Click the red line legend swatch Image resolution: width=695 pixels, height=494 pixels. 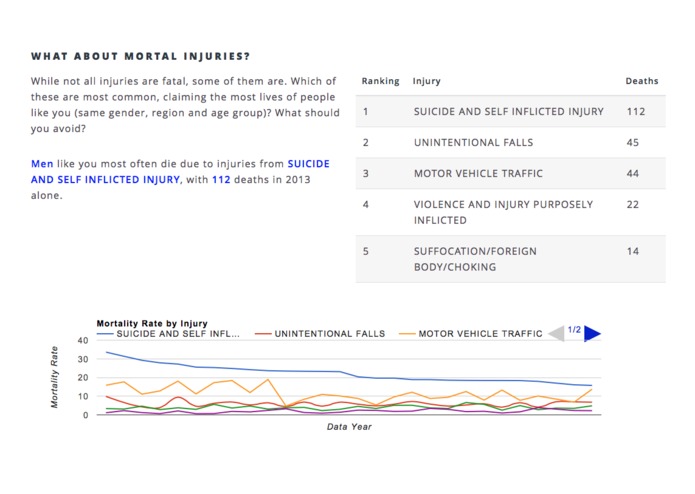pyautogui.click(x=263, y=334)
